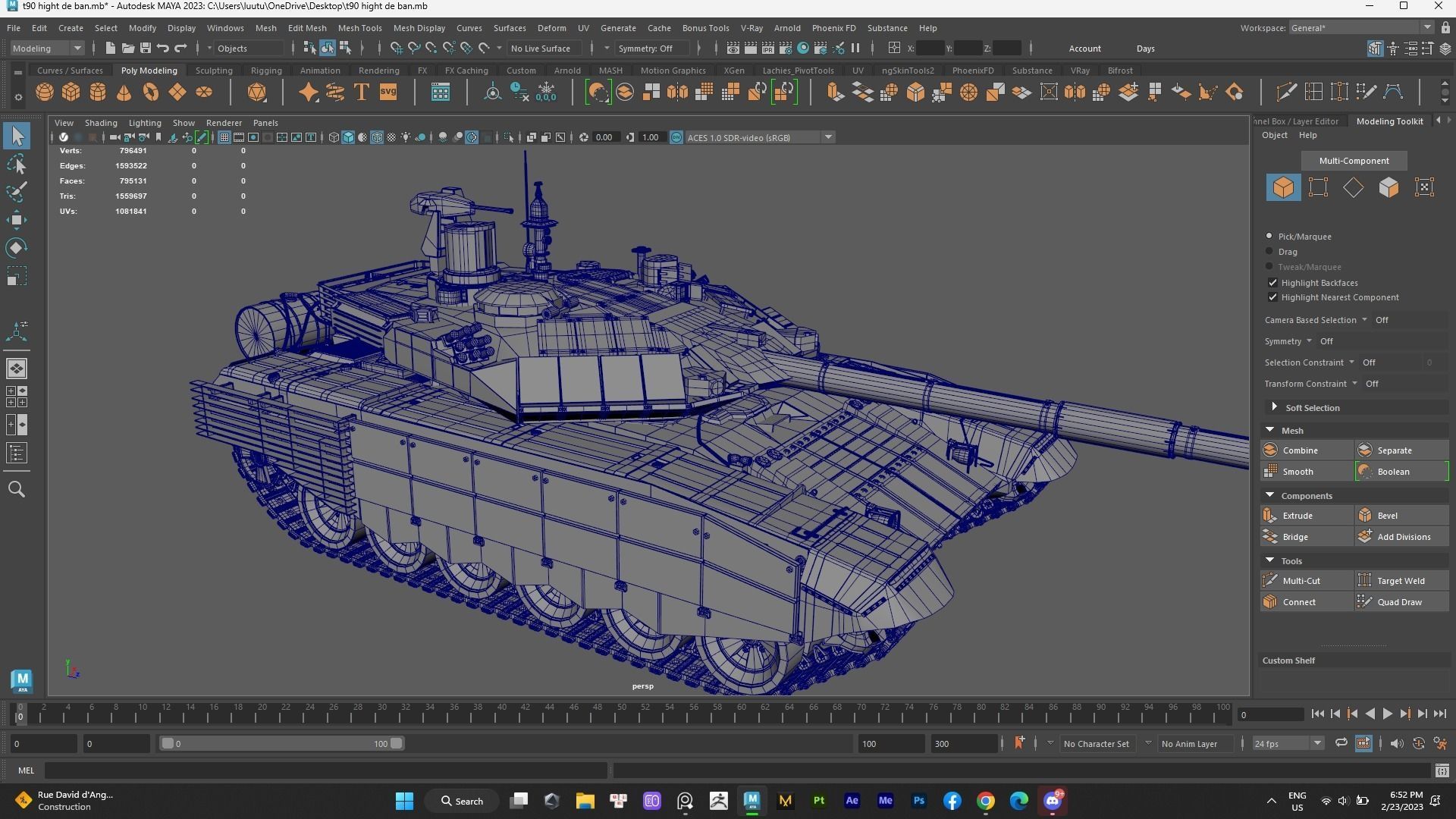This screenshot has width=1456, height=819.
Task: Choose UV selection mode icon
Action: click(x=1424, y=187)
